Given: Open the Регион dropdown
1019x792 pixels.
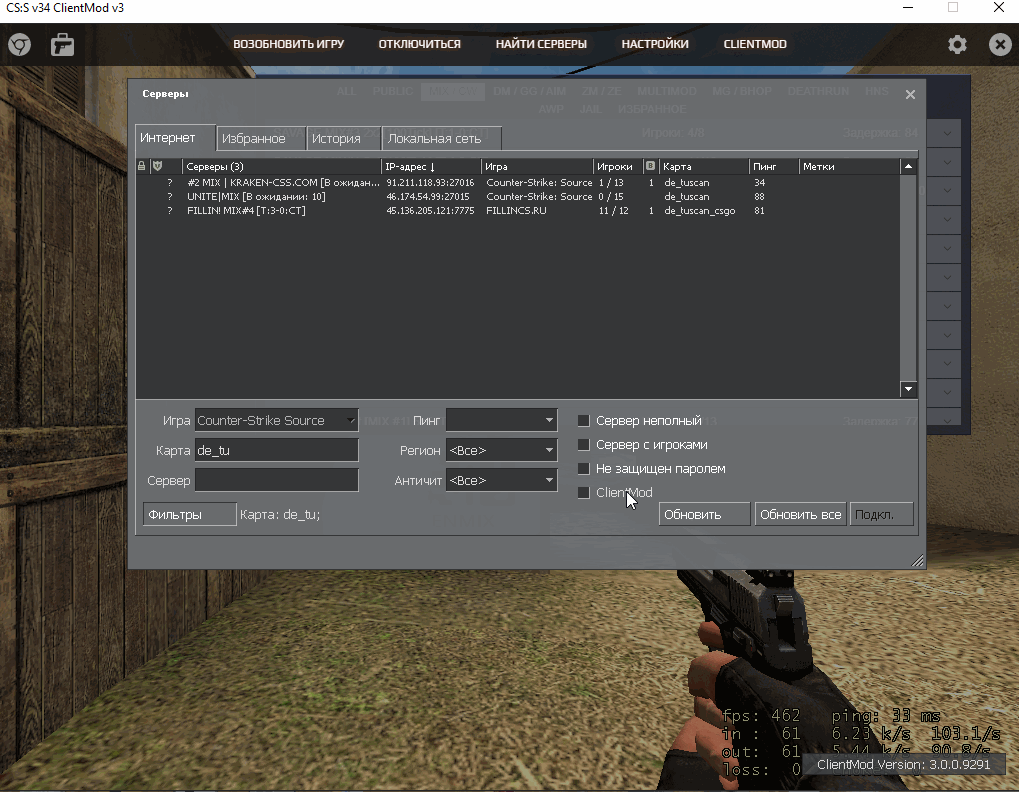Looking at the screenshot, I should pos(501,451).
